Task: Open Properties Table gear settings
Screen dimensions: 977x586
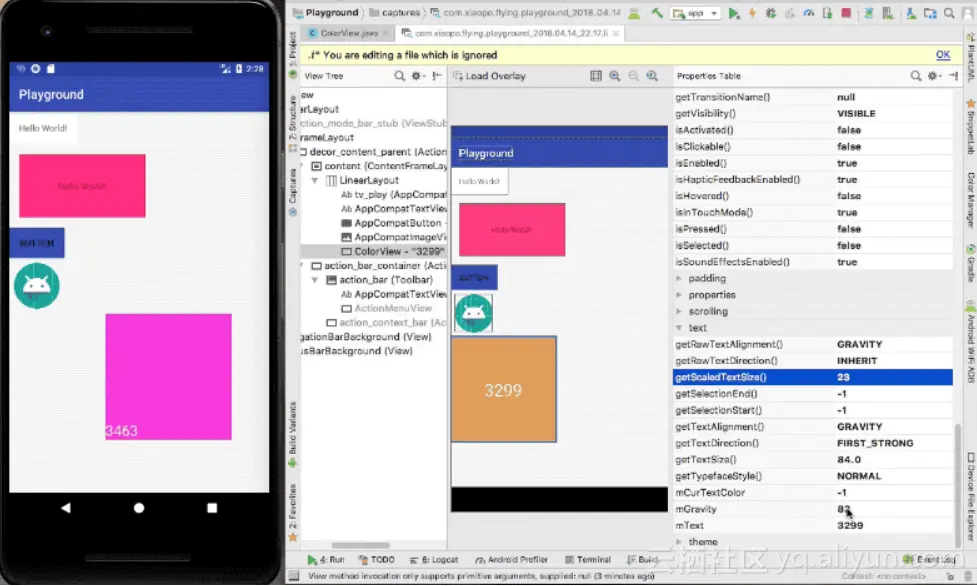Action: click(x=933, y=76)
